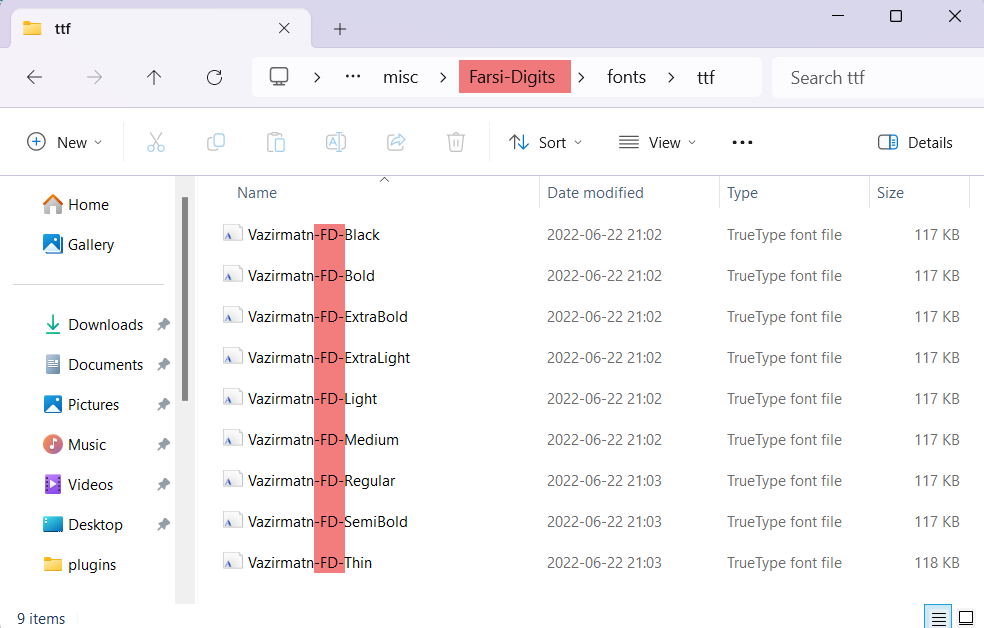Click the Delete trash can icon
984x628 pixels.
(456, 142)
